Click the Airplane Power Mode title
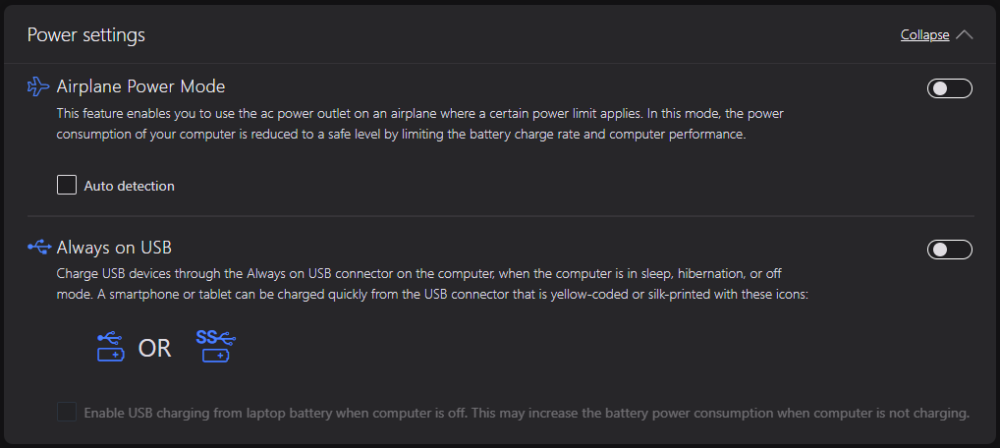 [141, 87]
